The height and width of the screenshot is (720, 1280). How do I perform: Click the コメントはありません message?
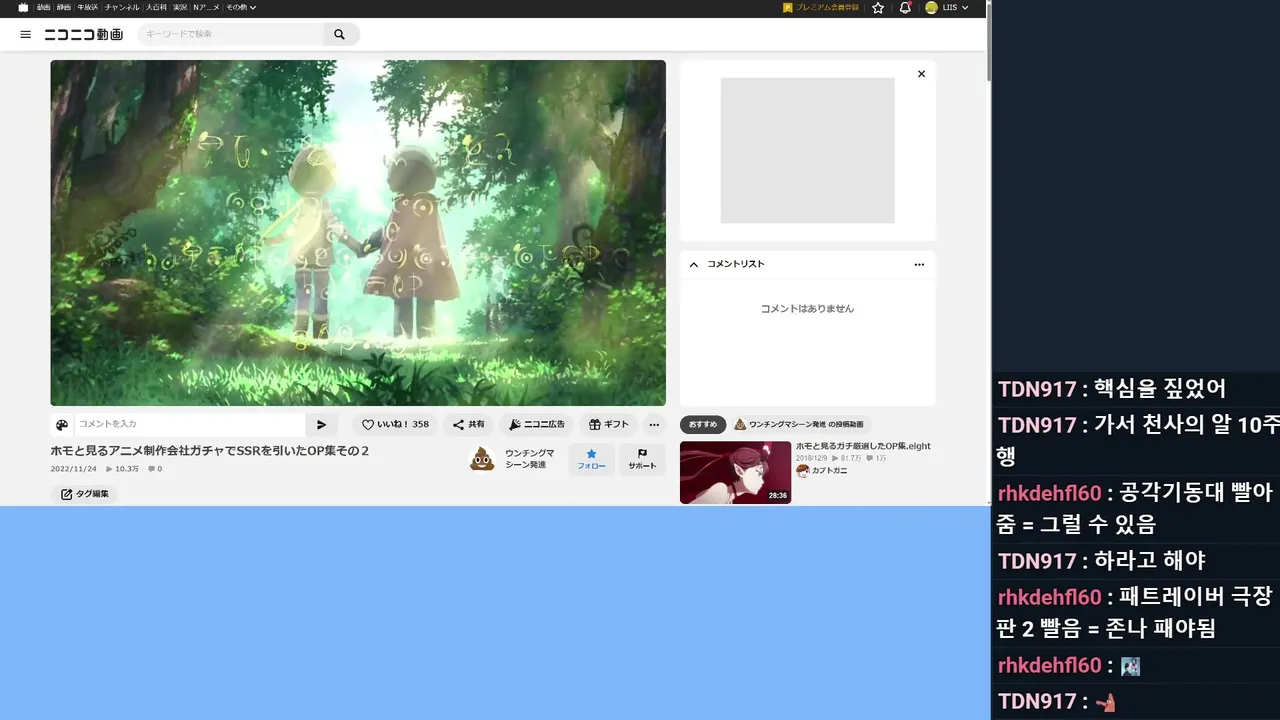coord(807,309)
